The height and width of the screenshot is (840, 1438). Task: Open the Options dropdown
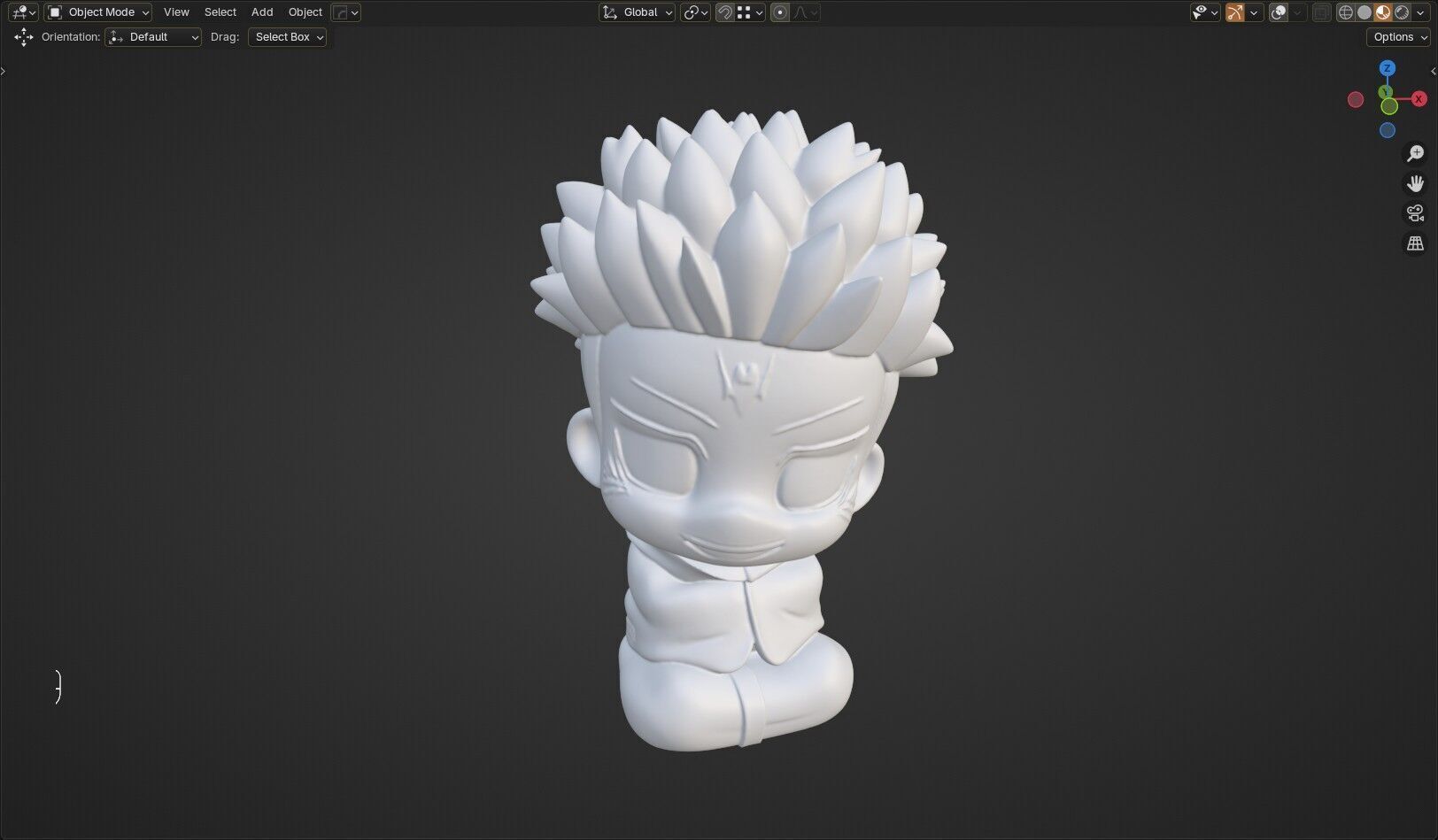pos(1399,37)
